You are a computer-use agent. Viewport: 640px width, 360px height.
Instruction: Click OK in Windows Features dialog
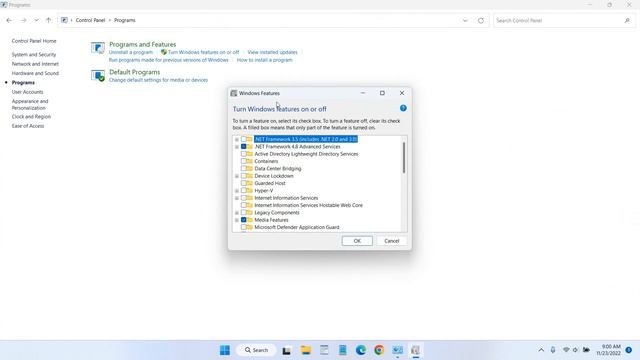pos(357,241)
